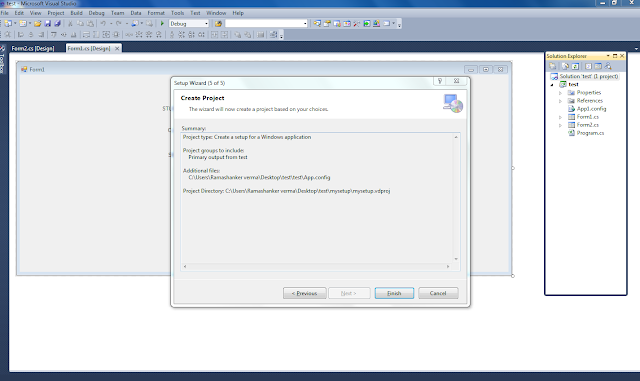Cancel the Setup Wizard

pyautogui.click(x=438, y=293)
